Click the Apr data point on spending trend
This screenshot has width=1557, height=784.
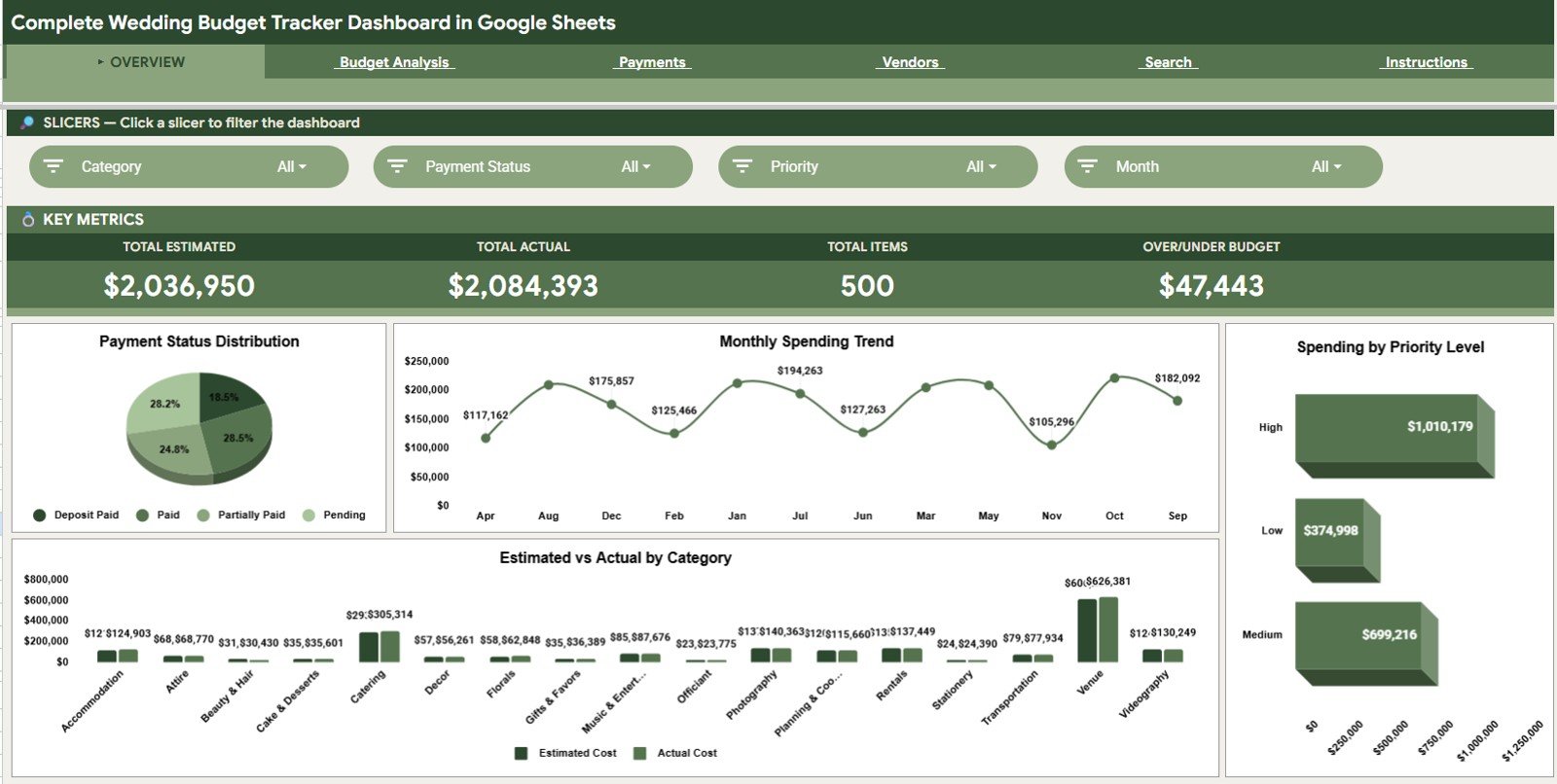click(x=486, y=438)
